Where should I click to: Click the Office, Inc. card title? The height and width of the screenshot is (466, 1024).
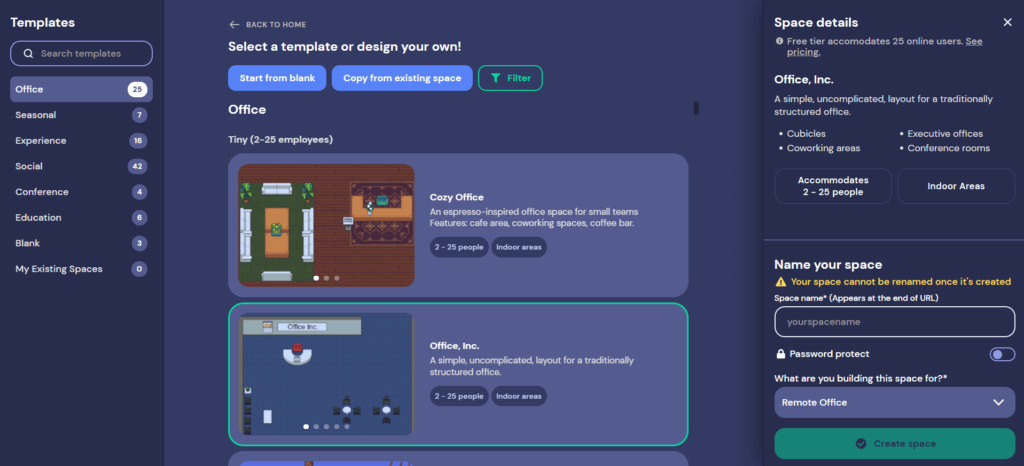coord(455,346)
